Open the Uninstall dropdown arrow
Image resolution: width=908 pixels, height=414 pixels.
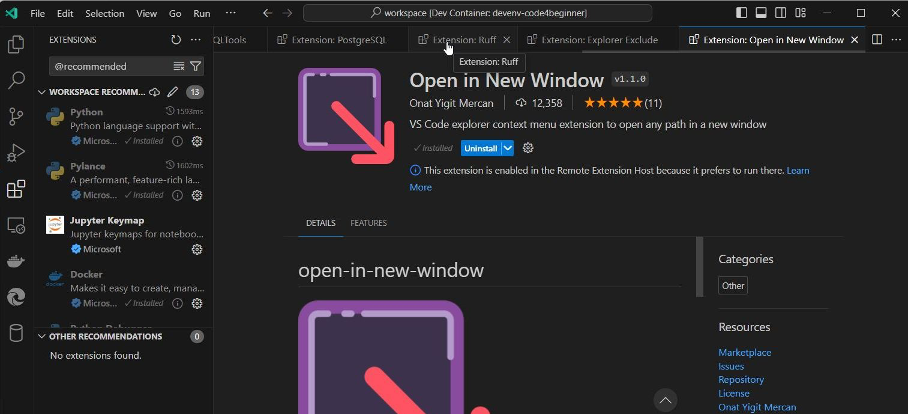point(507,148)
